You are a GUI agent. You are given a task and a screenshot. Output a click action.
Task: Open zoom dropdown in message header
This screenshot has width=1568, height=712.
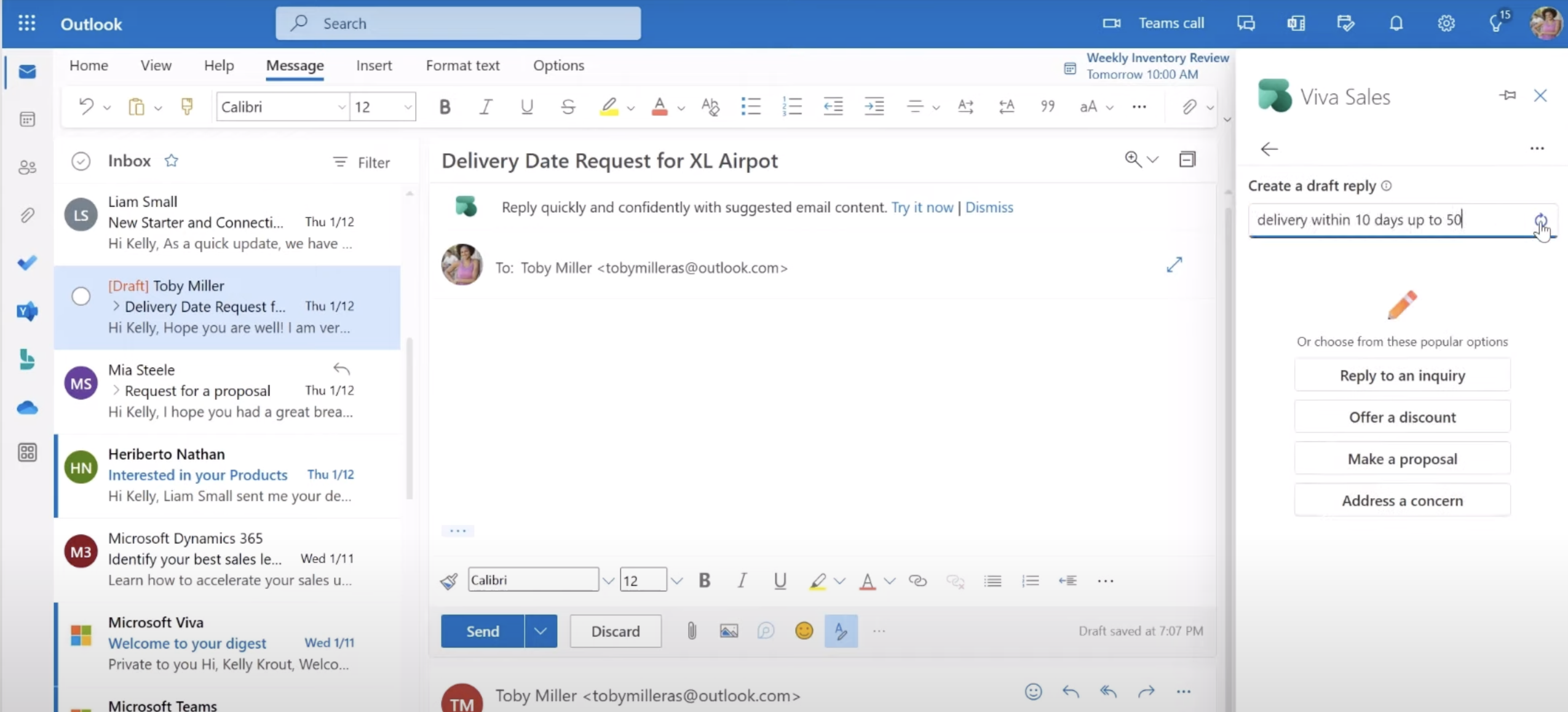1152,160
